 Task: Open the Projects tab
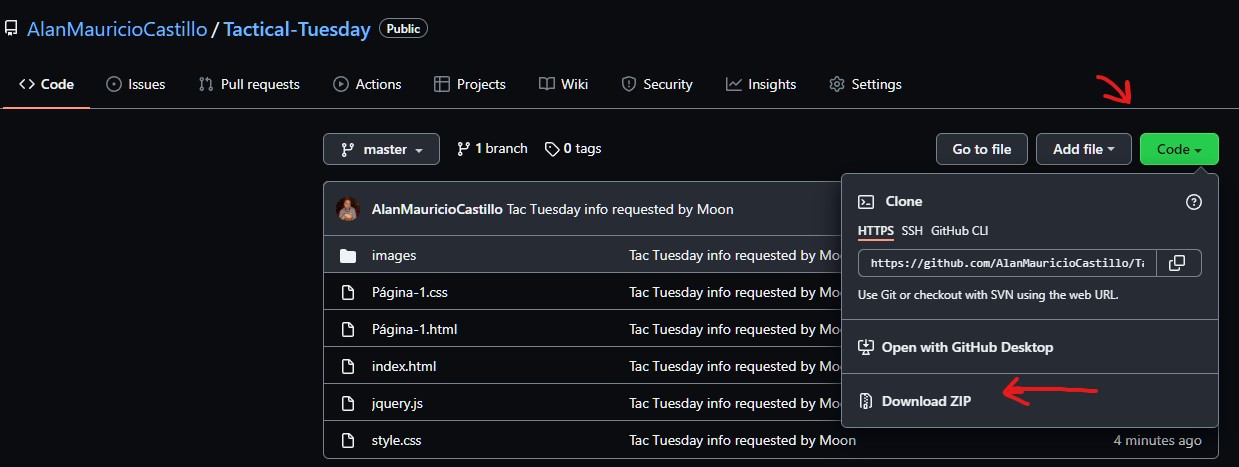[470, 84]
